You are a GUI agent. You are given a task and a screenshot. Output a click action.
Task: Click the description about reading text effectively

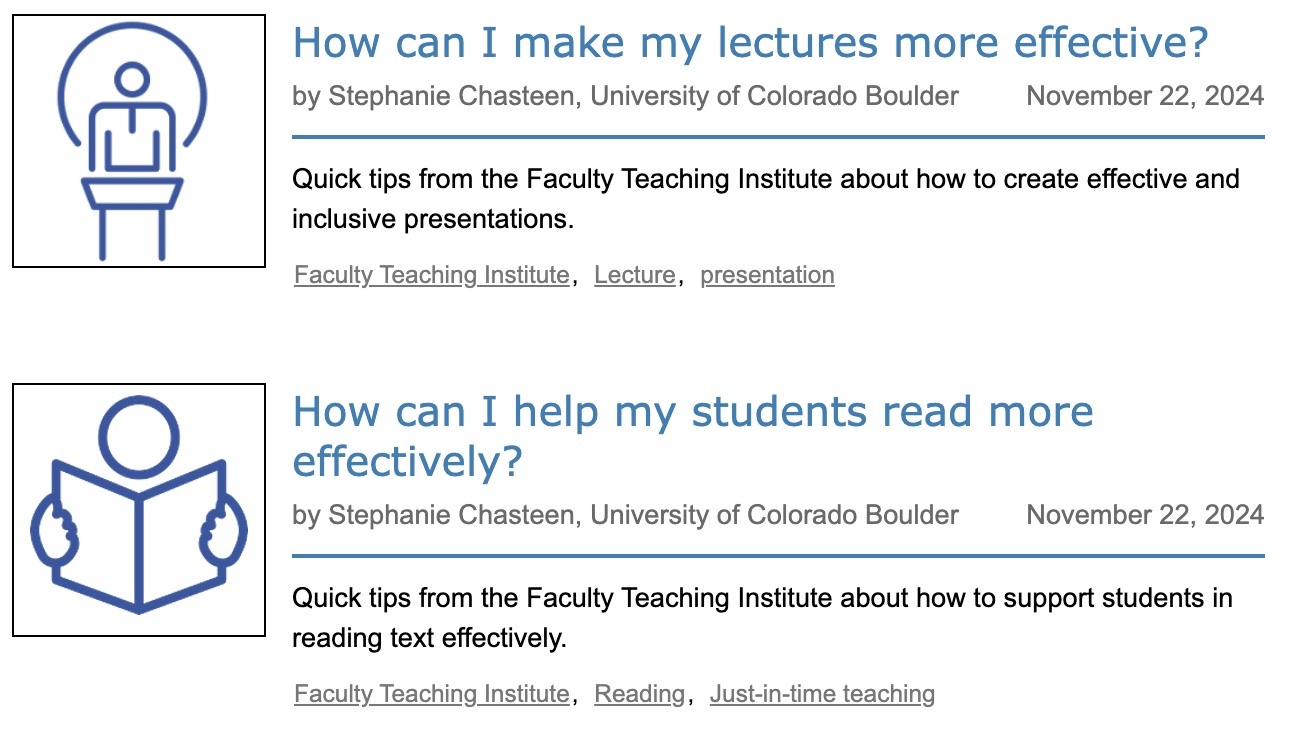click(x=762, y=618)
